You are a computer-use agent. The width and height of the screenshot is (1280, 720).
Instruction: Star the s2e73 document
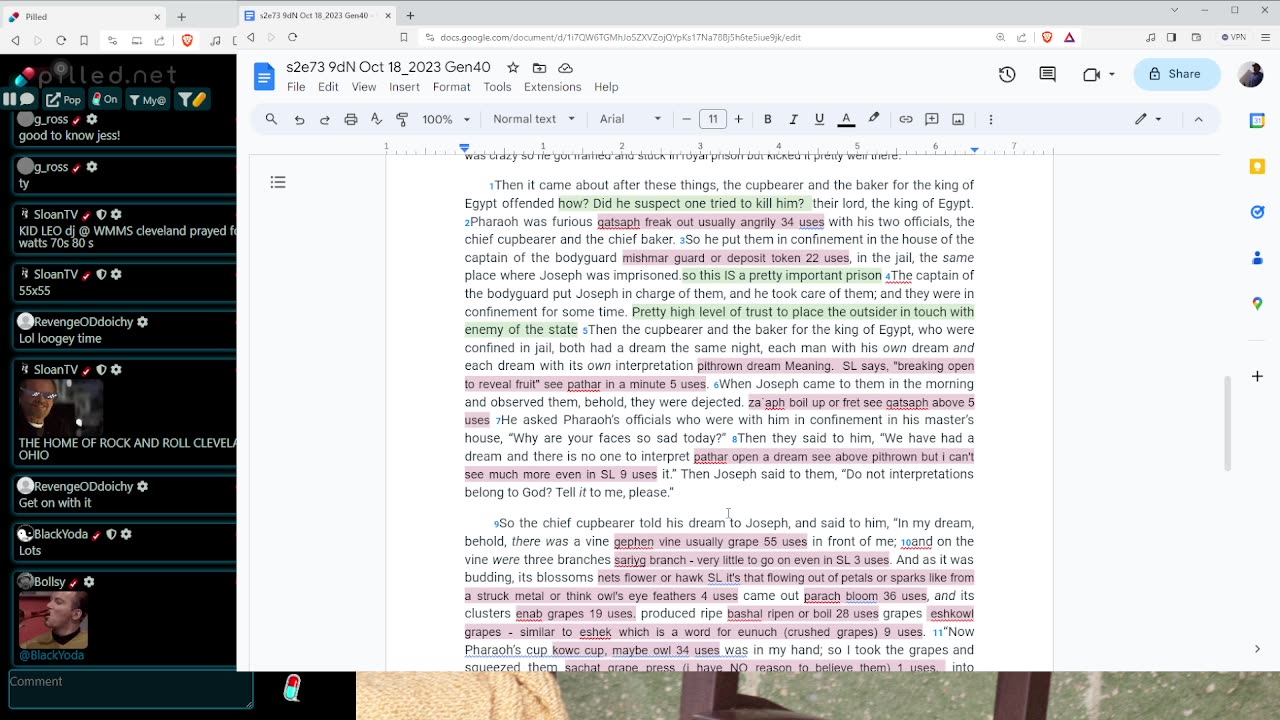tap(513, 68)
